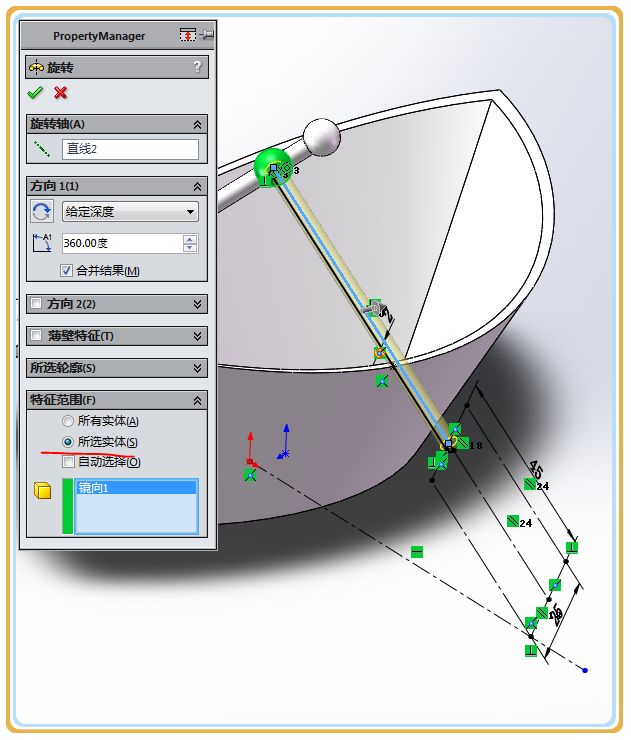The height and width of the screenshot is (740, 631).
Task: Collapse the 旋转轴(A) section
Action: tap(197, 125)
